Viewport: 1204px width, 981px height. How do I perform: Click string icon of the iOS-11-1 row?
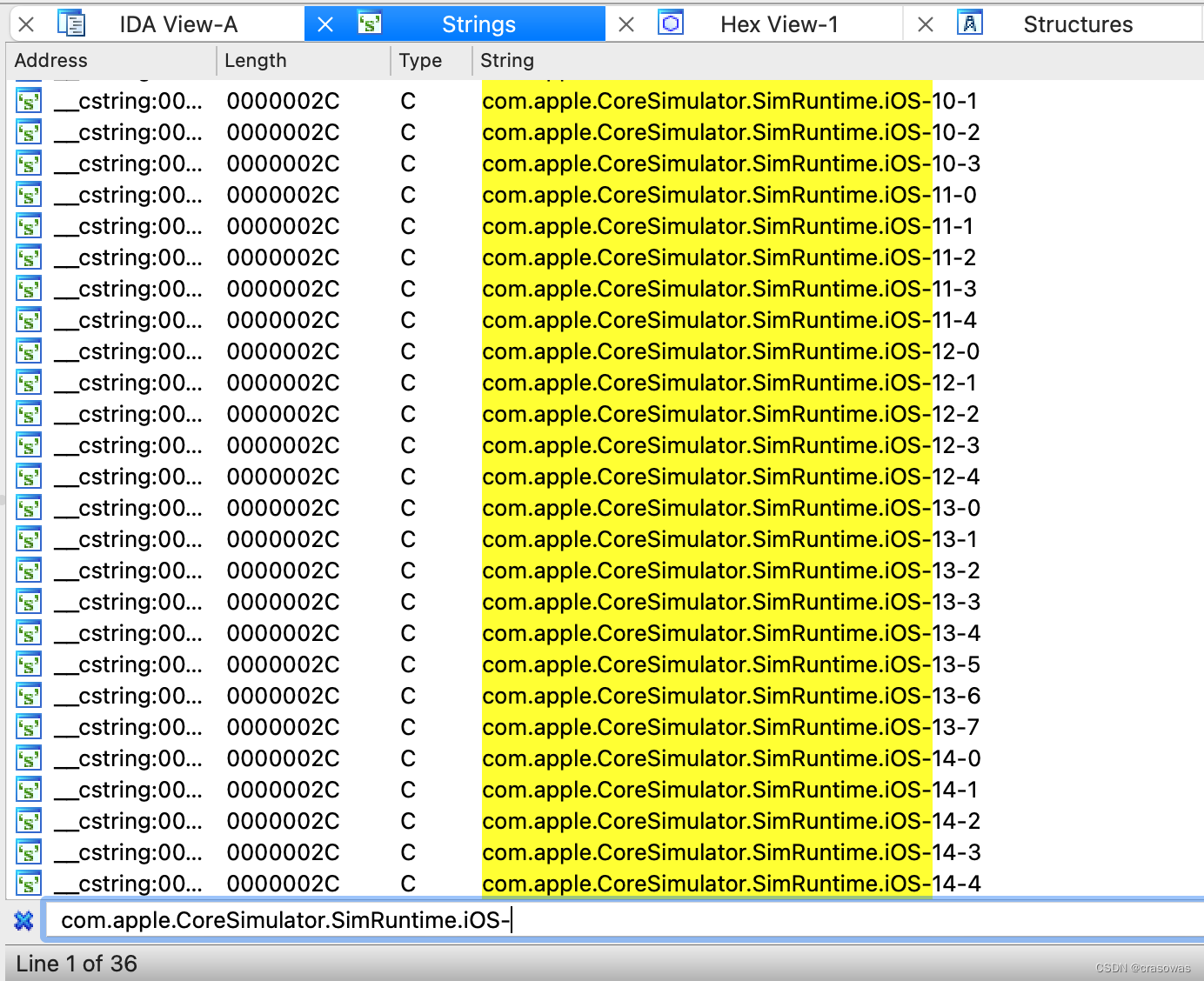29,226
